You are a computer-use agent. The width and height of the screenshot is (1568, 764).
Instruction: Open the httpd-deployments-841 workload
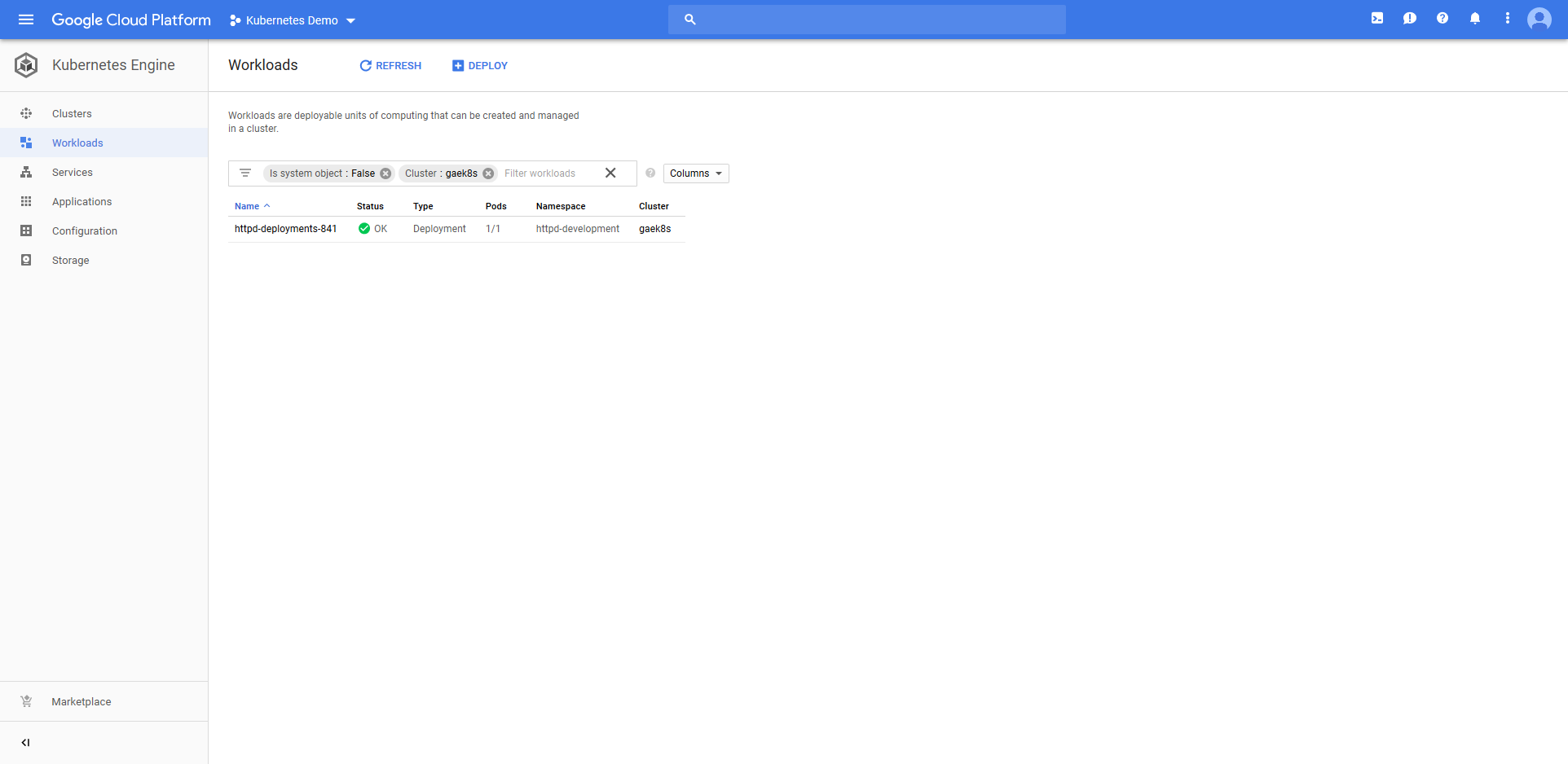tap(285, 229)
